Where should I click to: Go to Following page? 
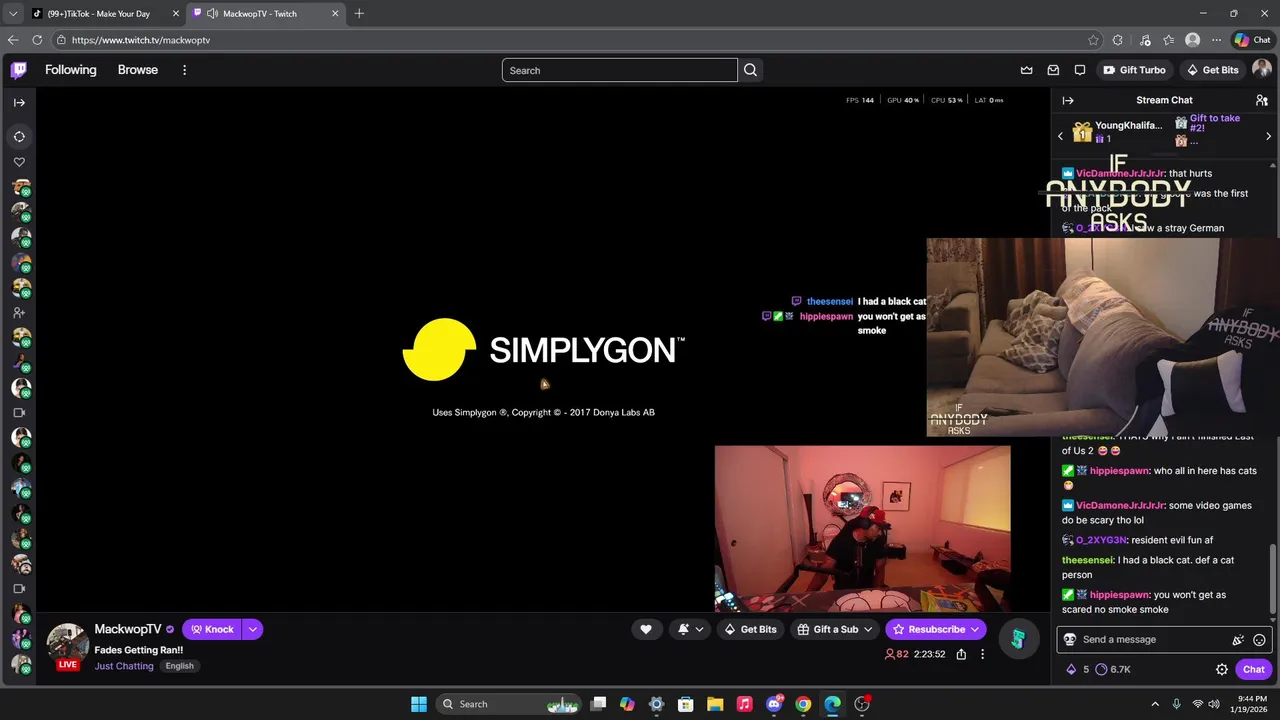coord(70,70)
